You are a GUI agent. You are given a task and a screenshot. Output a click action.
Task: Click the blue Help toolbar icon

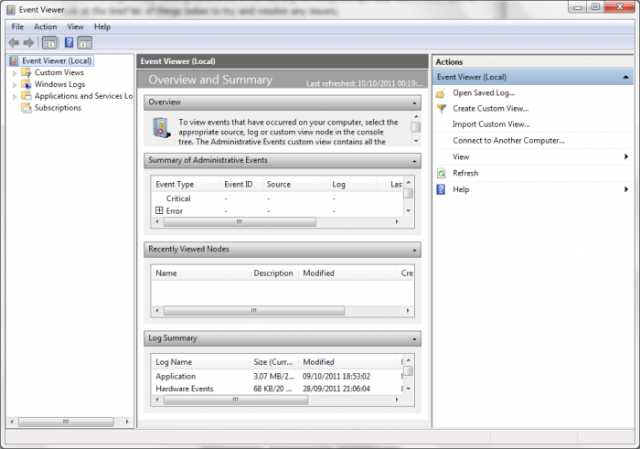click(69, 42)
